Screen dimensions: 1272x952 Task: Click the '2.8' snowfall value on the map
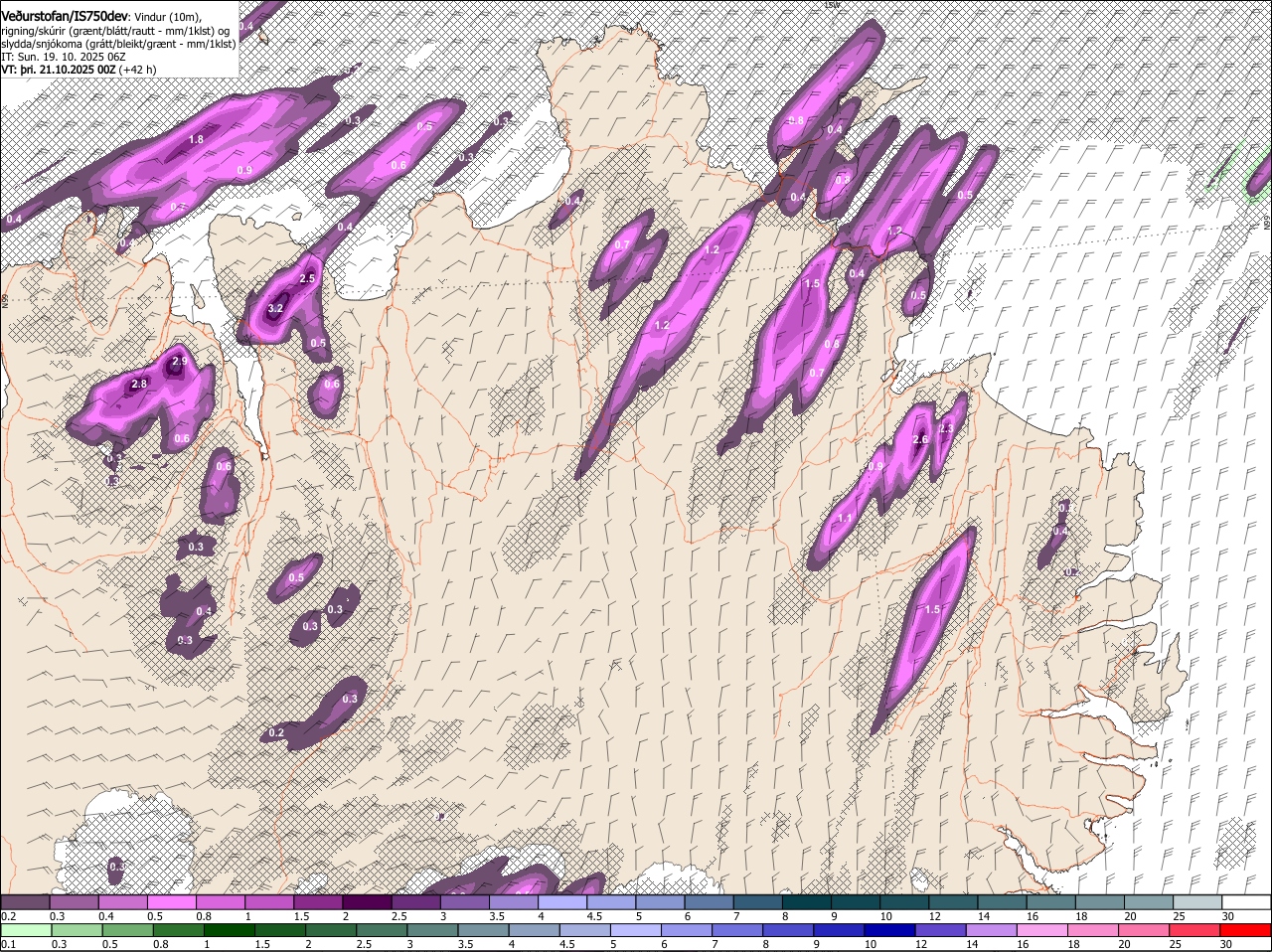pyautogui.click(x=139, y=385)
